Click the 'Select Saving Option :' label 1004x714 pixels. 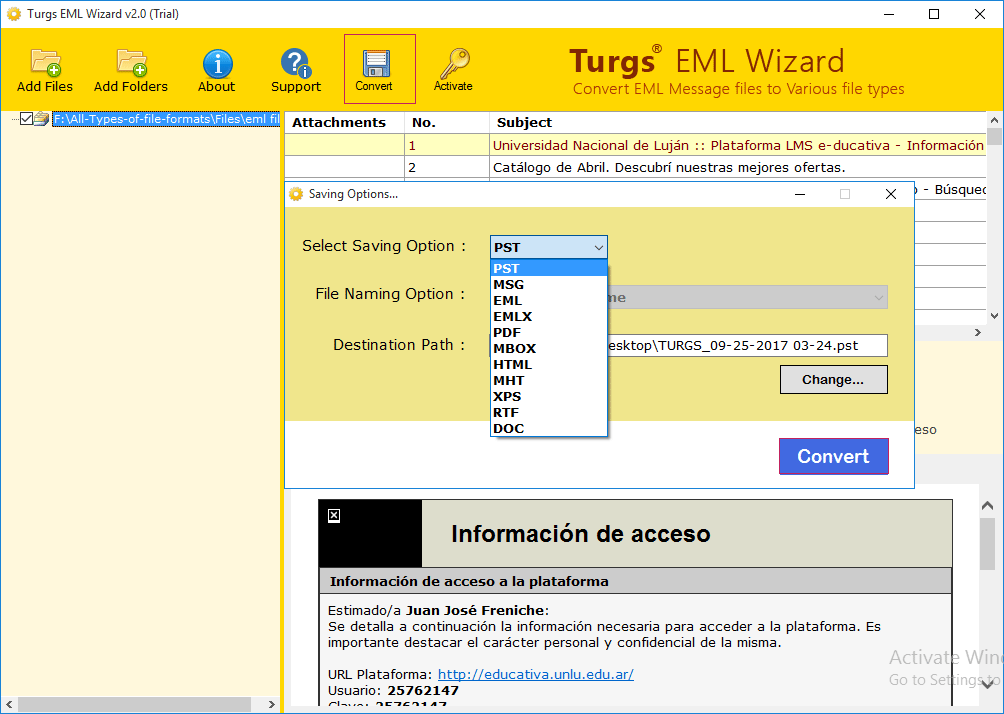pos(384,246)
